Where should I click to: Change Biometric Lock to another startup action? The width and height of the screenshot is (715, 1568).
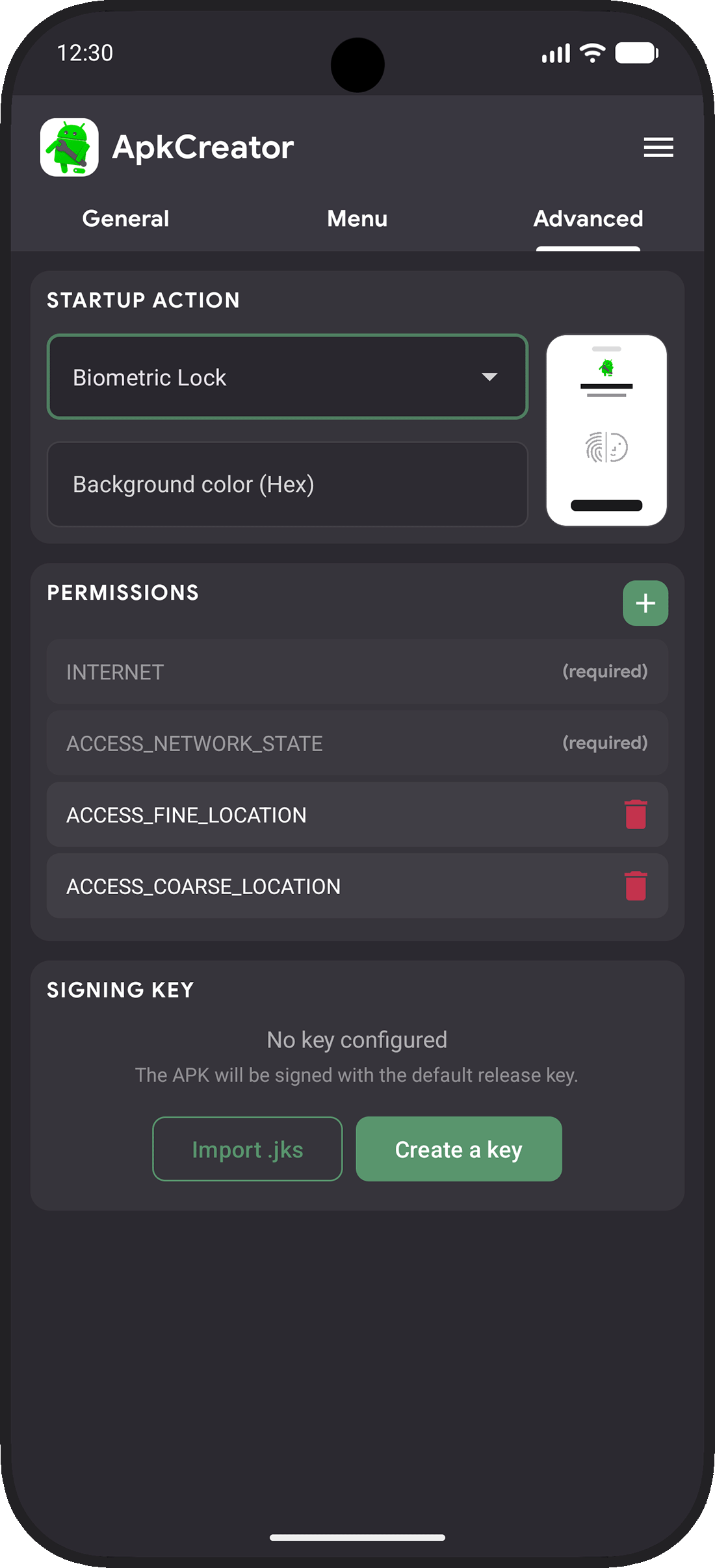tap(286, 377)
